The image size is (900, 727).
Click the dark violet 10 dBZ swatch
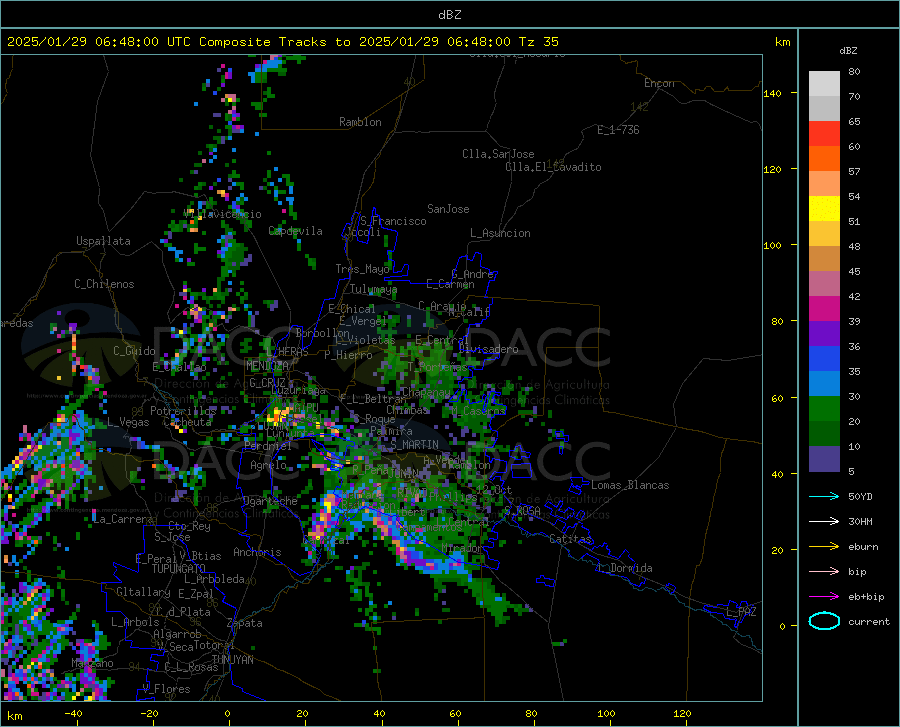[x=824, y=458]
